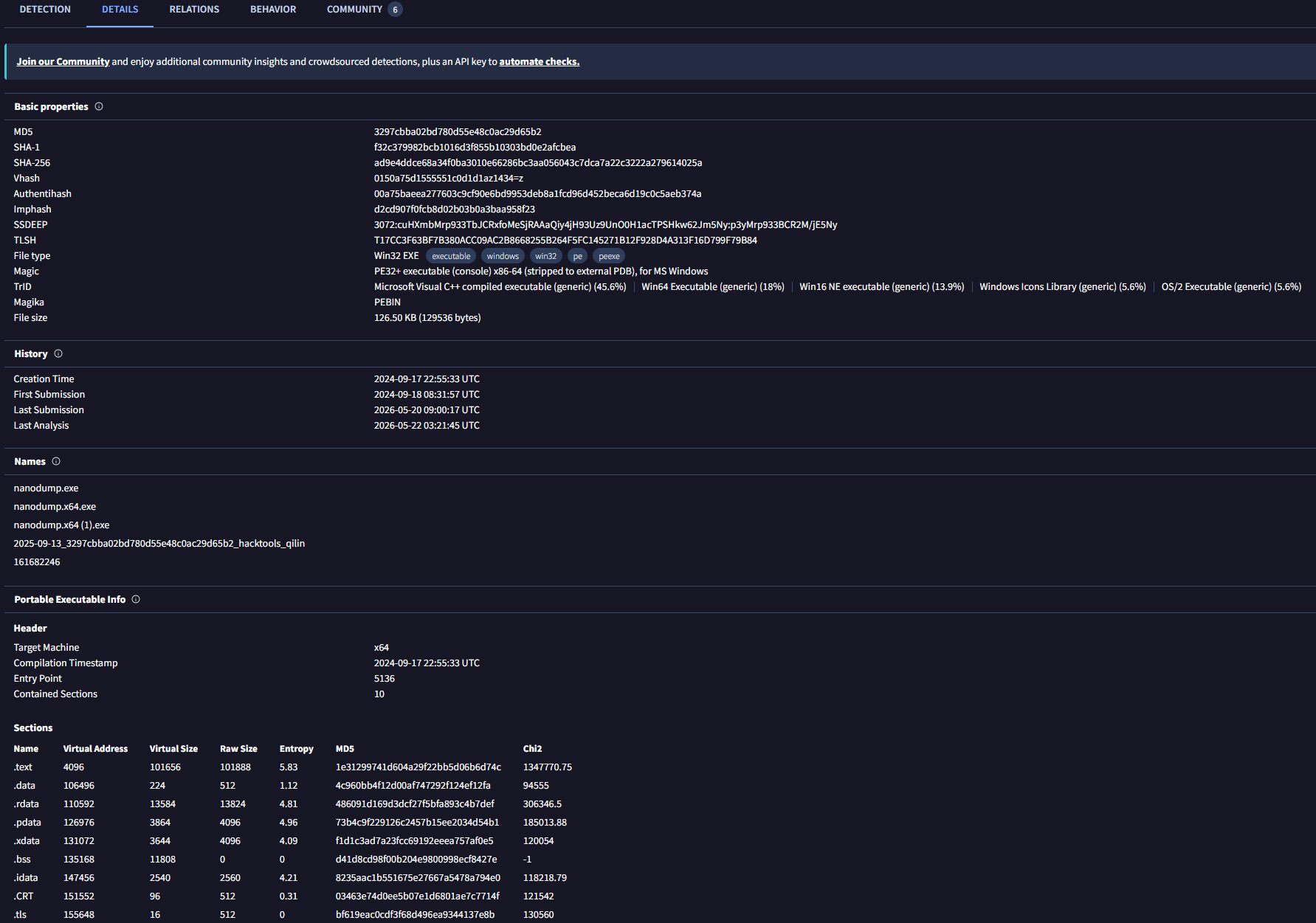Screen dimensions: 1316x923
Task: Click the win32 file type tag
Action: pos(546,256)
